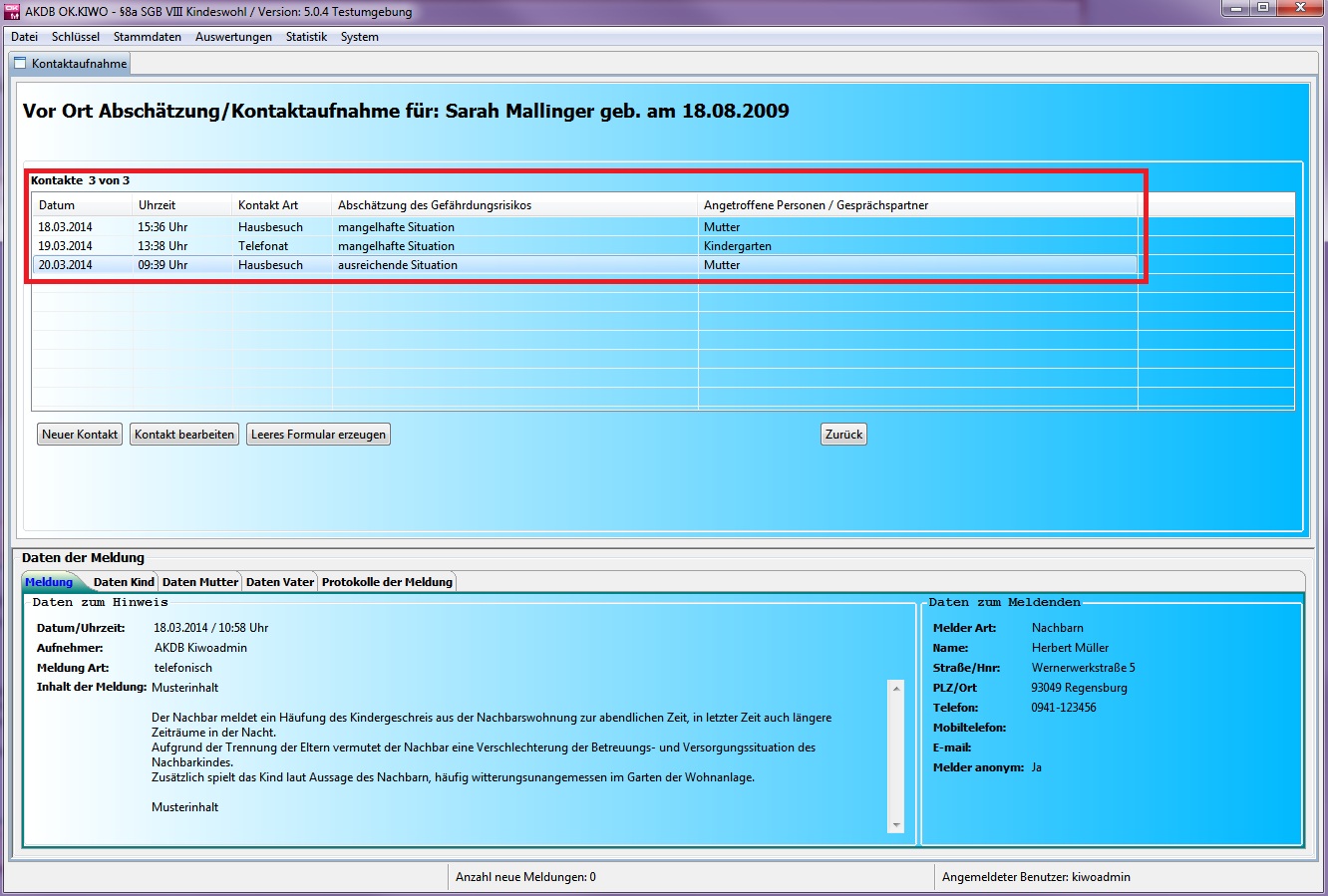1328x896 pixels.
Task: Click scroll-down arrow of Inhalt der Meldung
Action: [896, 825]
